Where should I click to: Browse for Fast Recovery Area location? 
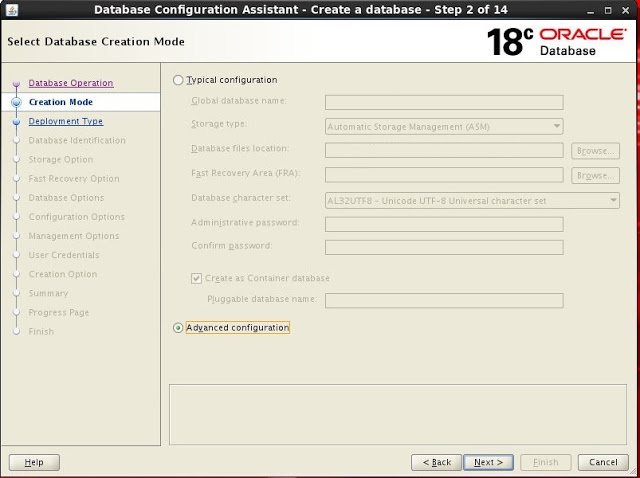(x=595, y=175)
